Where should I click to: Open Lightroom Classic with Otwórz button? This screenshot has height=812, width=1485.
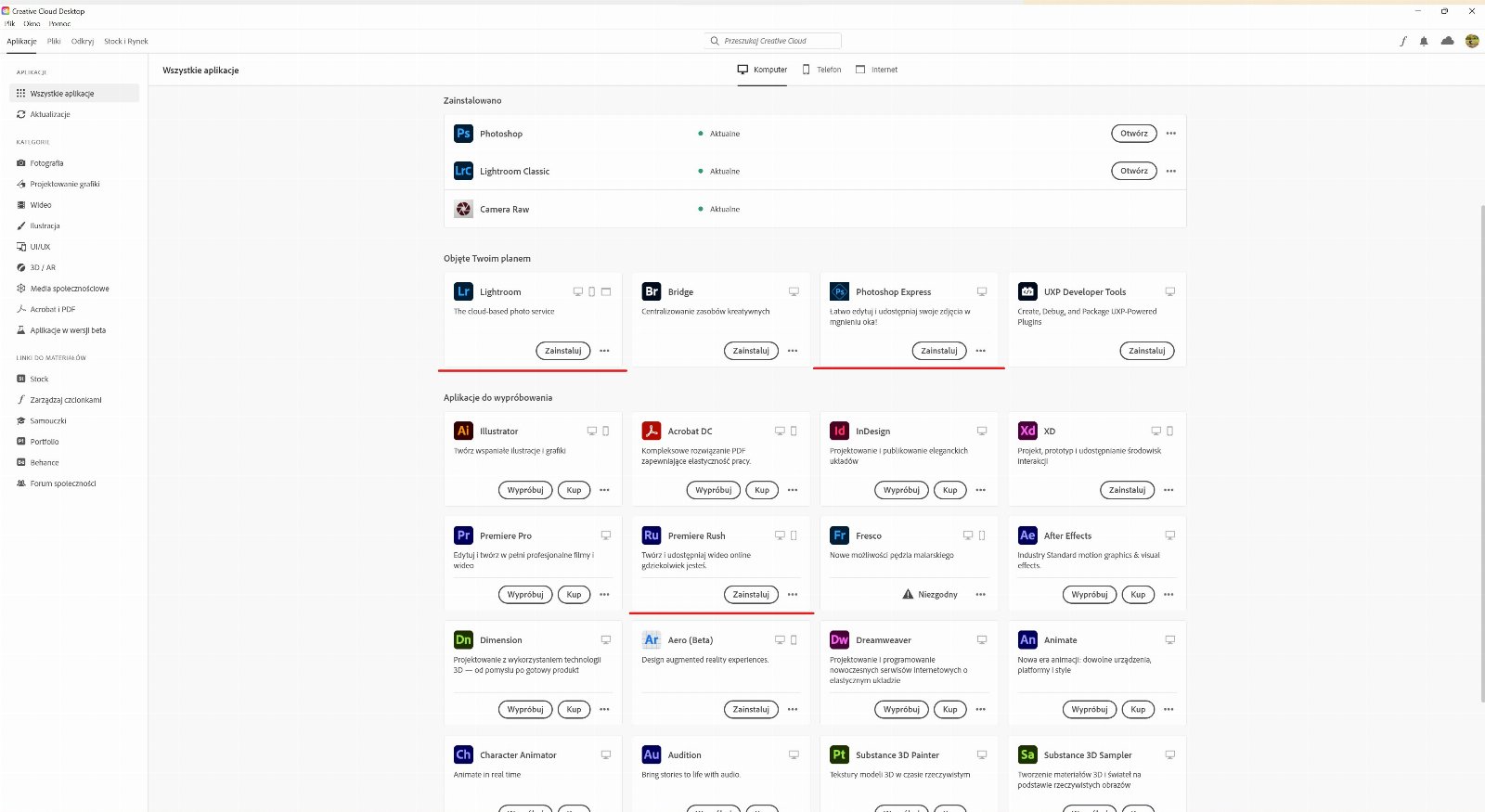coord(1134,171)
